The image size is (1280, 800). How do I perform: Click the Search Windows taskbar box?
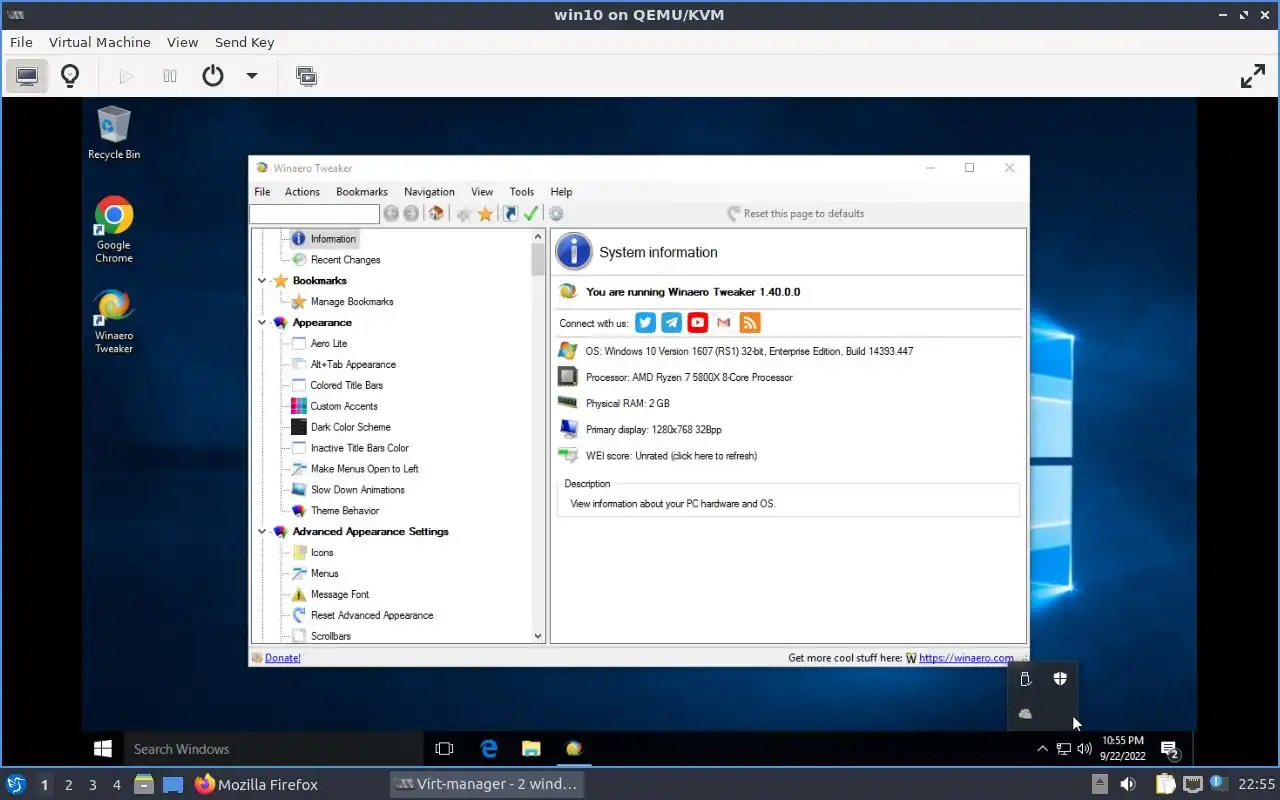pyautogui.click(x=273, y=749)
